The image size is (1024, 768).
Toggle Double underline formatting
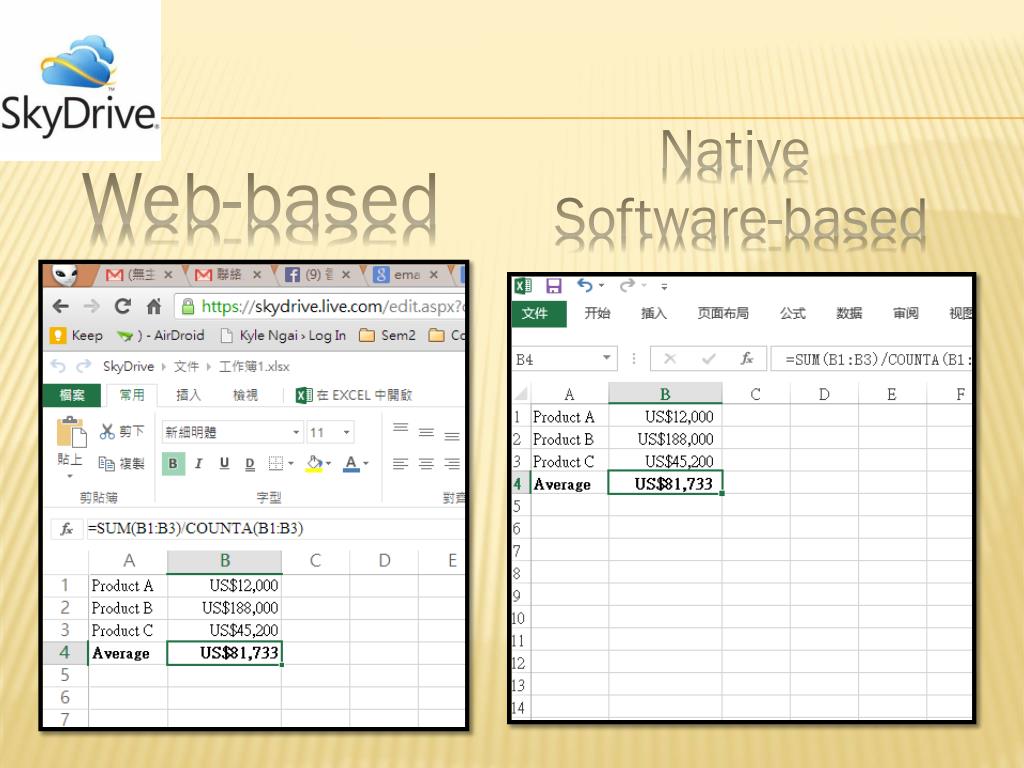coord(249,463)
